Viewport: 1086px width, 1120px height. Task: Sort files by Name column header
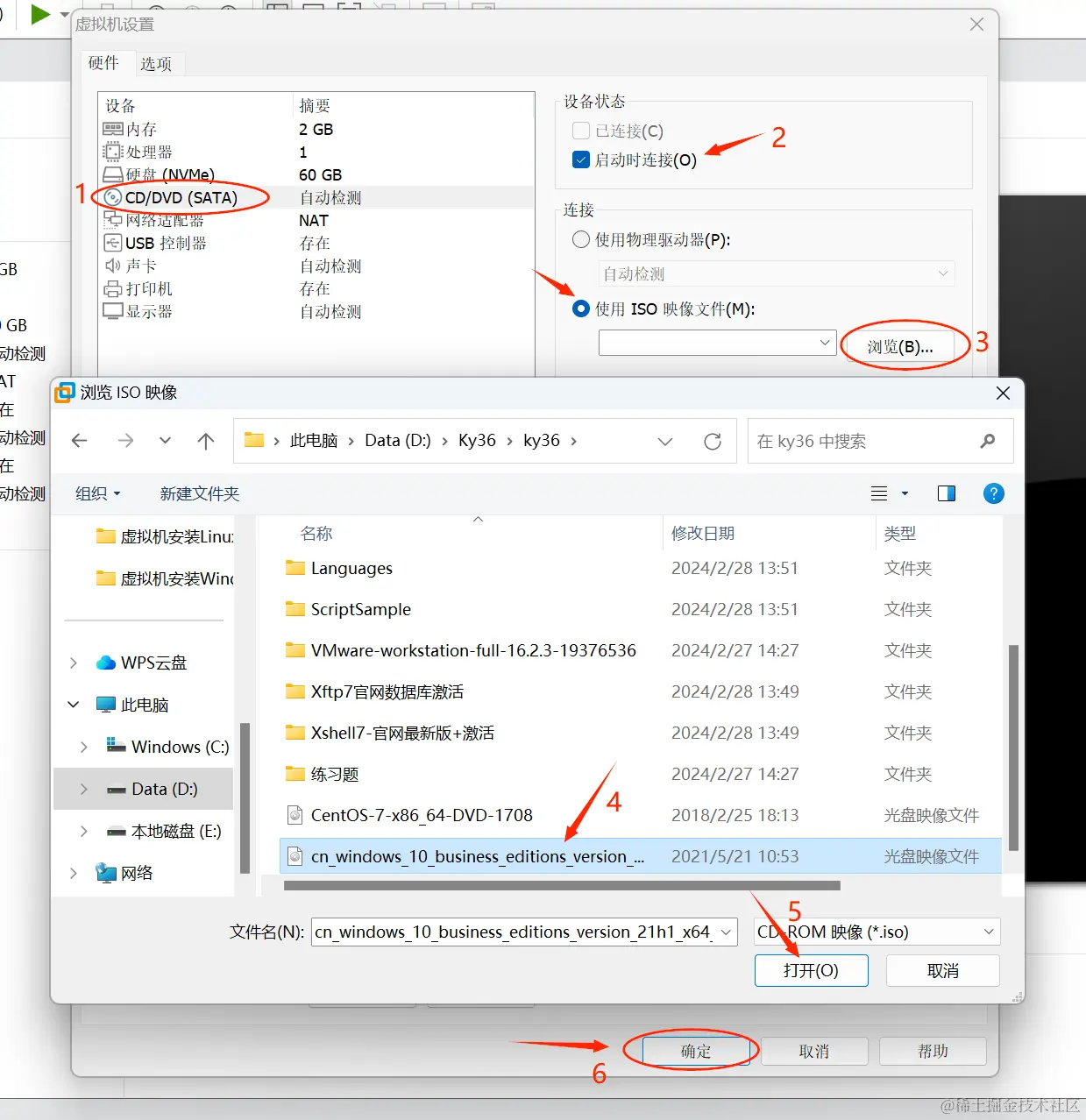coord(316,533)
